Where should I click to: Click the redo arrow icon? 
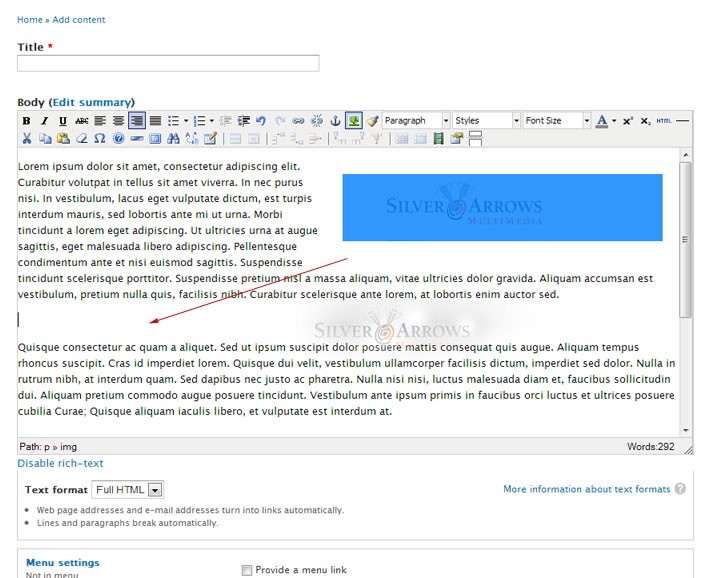280,121
